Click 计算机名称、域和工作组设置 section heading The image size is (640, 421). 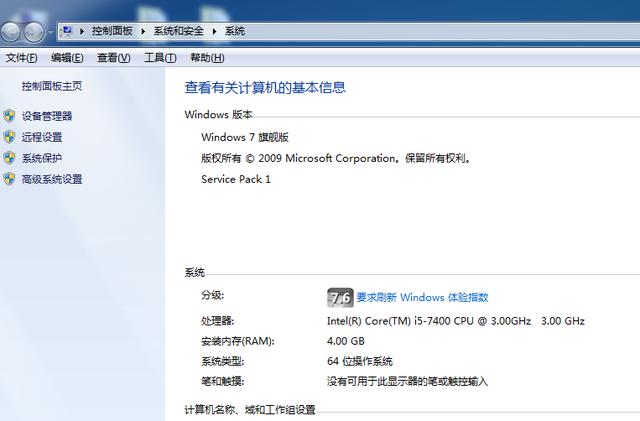(250, 410)
